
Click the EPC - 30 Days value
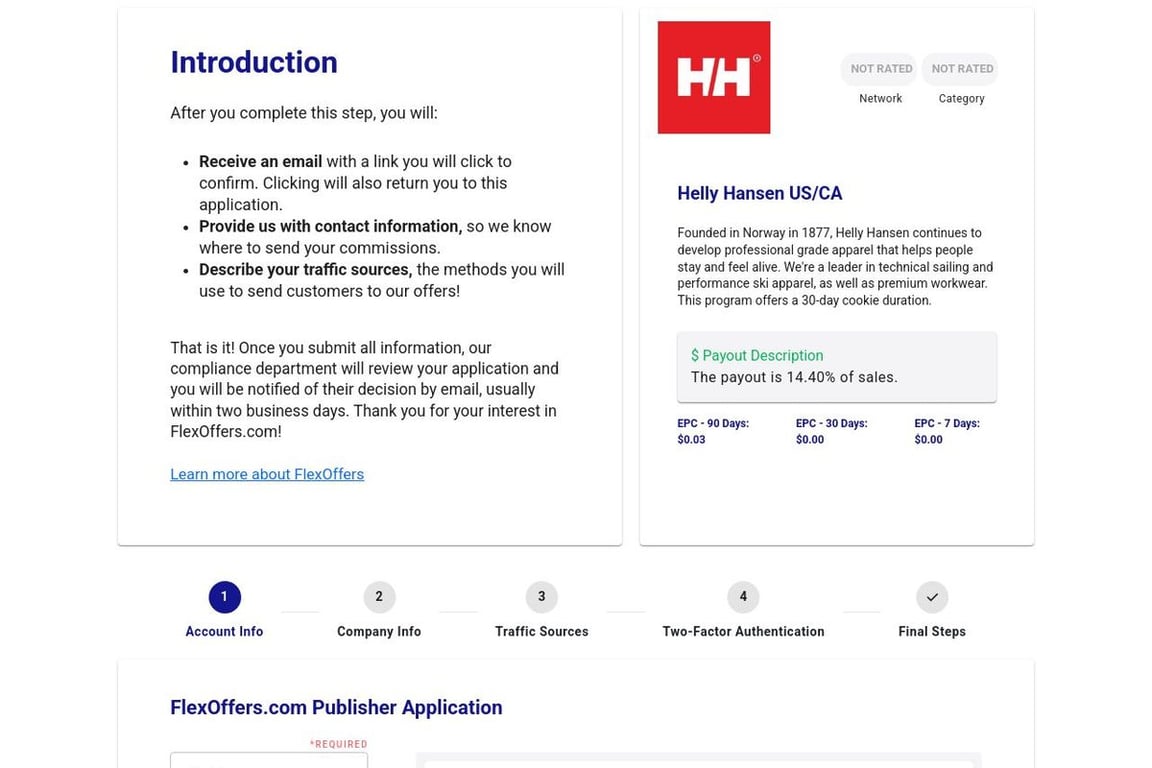810,439
